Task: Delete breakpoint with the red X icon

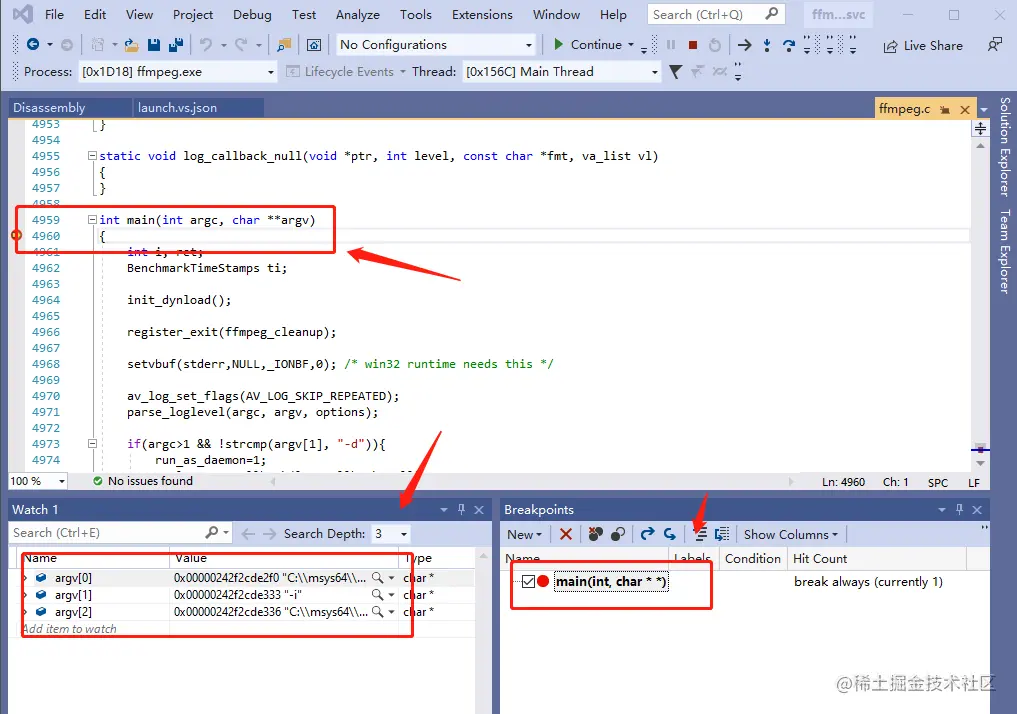Action: pos(566,534)
